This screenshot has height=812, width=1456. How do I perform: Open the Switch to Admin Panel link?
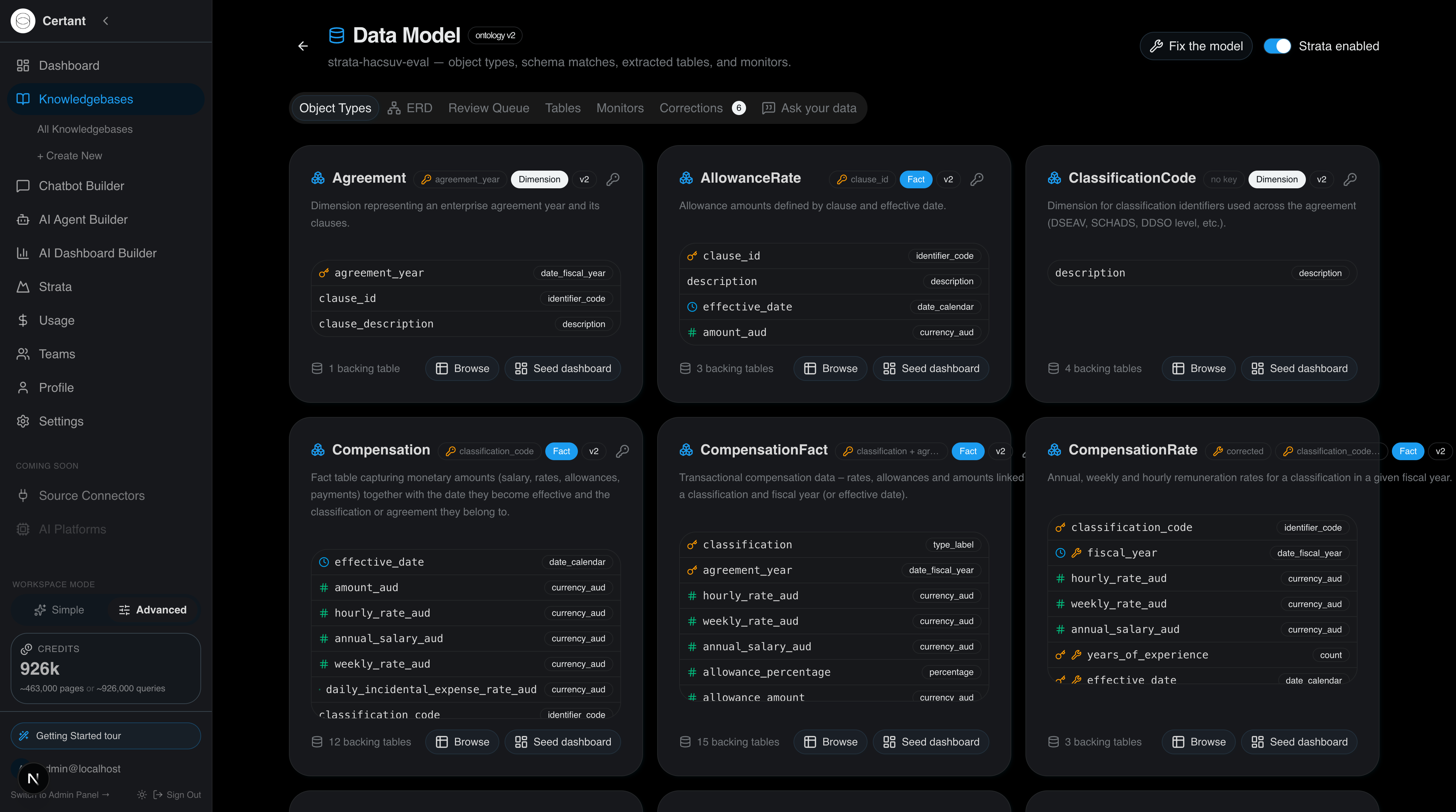(x=60, y=795)
